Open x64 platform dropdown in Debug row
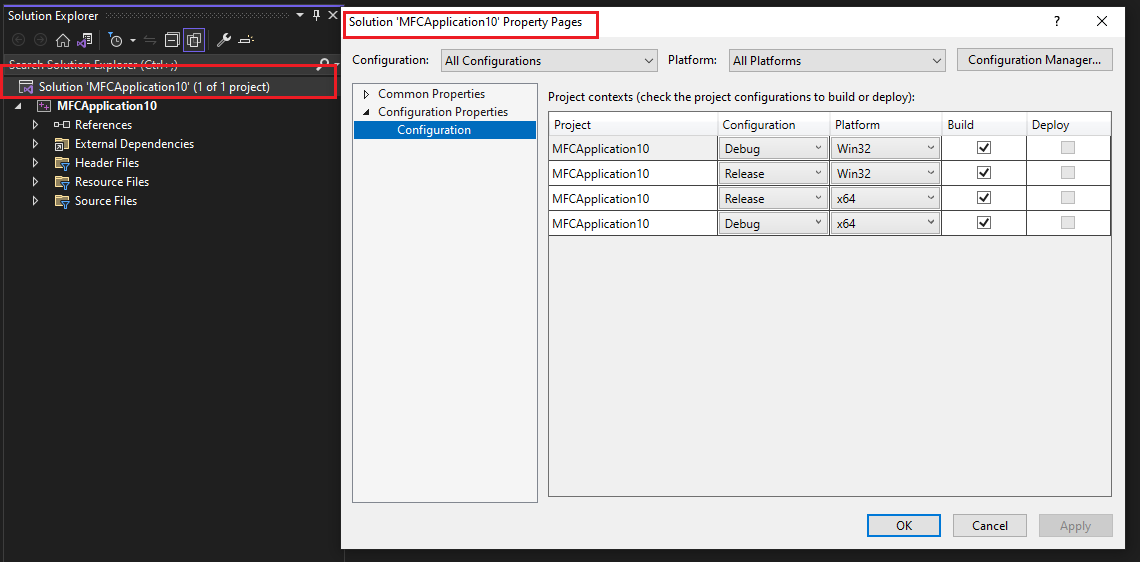Viewport: 1140px width, 562px height. point(885,223)
